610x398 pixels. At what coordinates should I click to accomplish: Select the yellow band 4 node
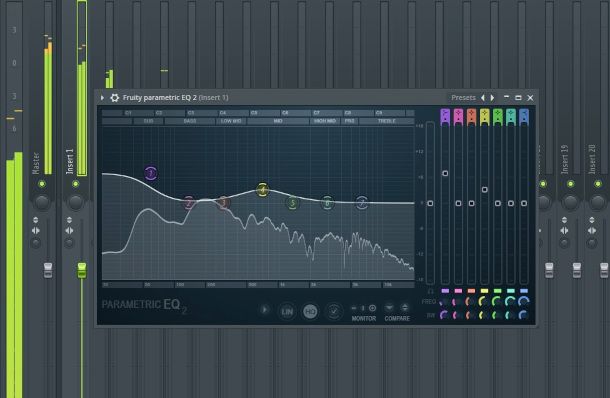(x=263, y=190)
